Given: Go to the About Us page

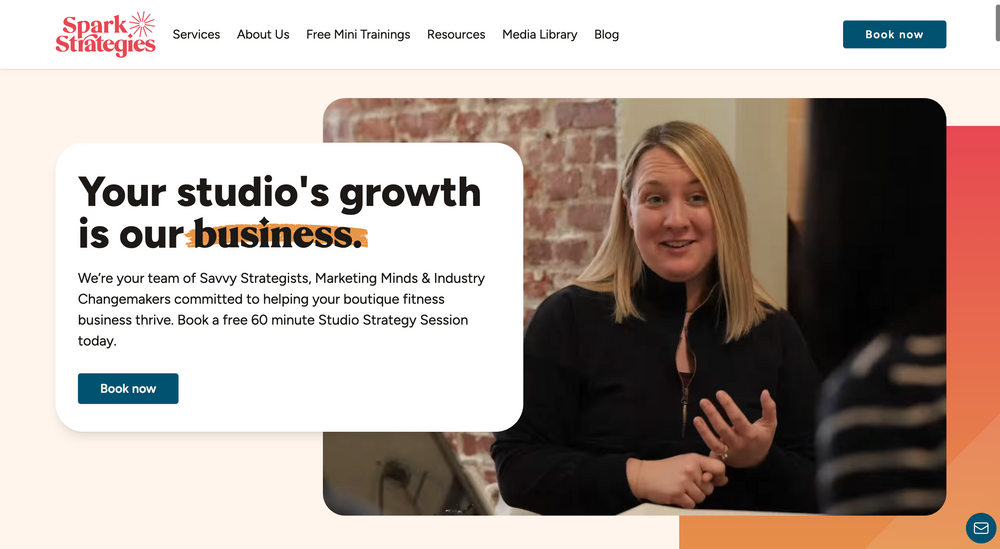Looking at the screenshot, I should (263, 34).
